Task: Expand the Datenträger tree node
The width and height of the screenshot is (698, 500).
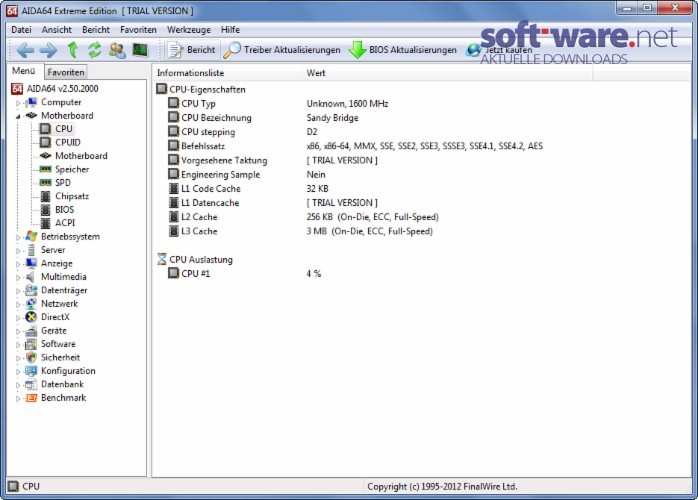Action: [18, 291]
